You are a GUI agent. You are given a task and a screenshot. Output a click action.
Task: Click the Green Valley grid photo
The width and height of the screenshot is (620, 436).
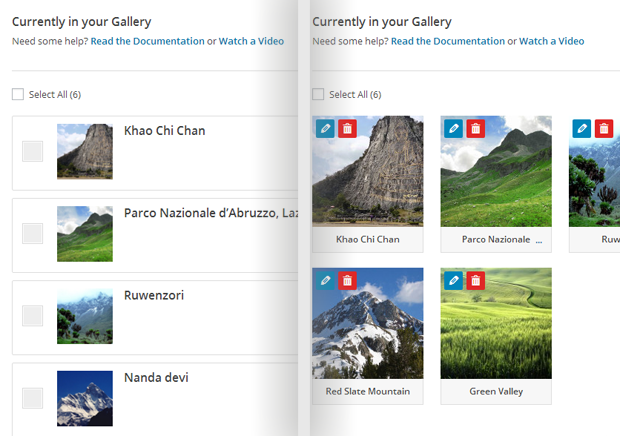coord(496,323)
